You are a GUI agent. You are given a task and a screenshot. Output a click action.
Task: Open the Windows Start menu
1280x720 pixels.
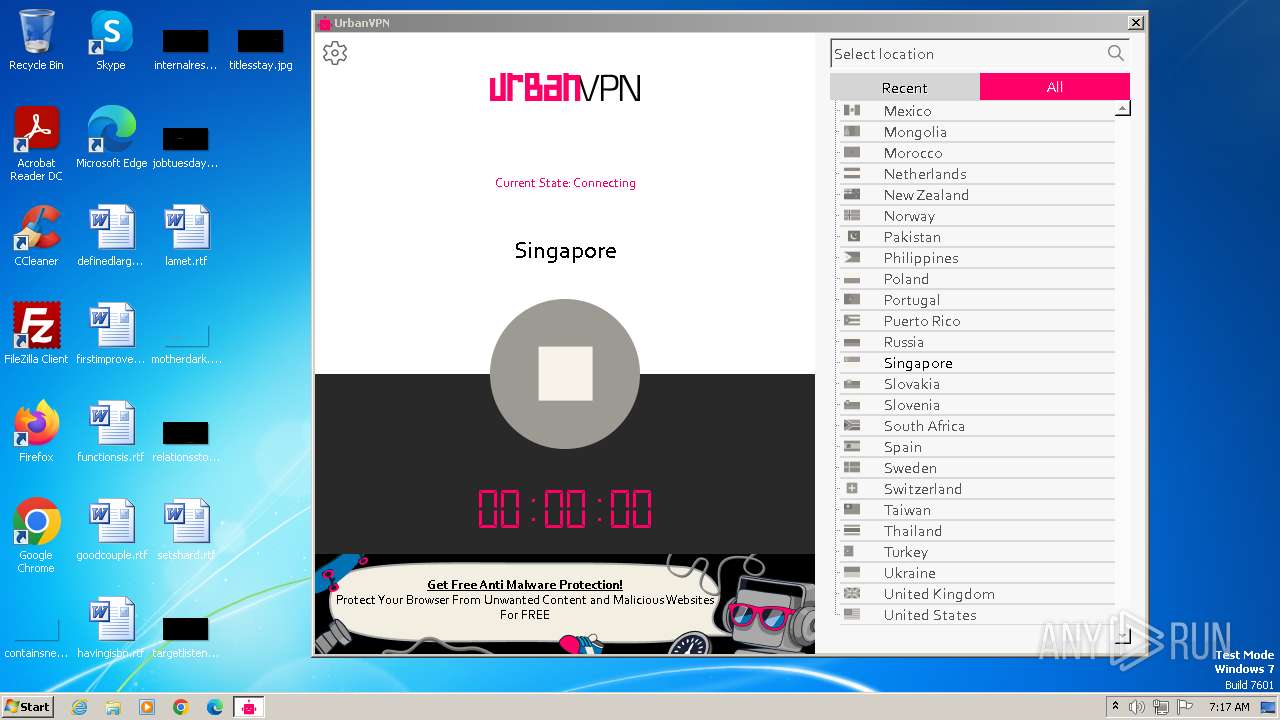28,706
